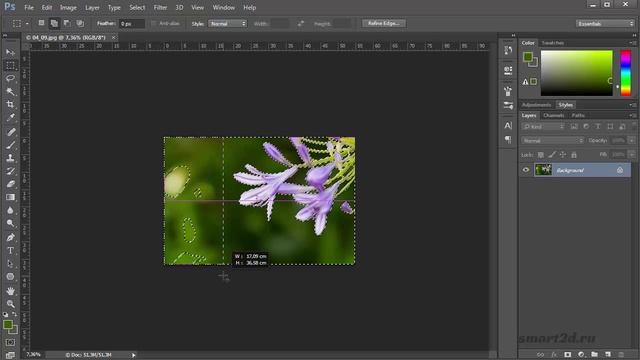Choose Subtract from selection mode
Viewport: 640px width, 360px height.
(67, 23)
